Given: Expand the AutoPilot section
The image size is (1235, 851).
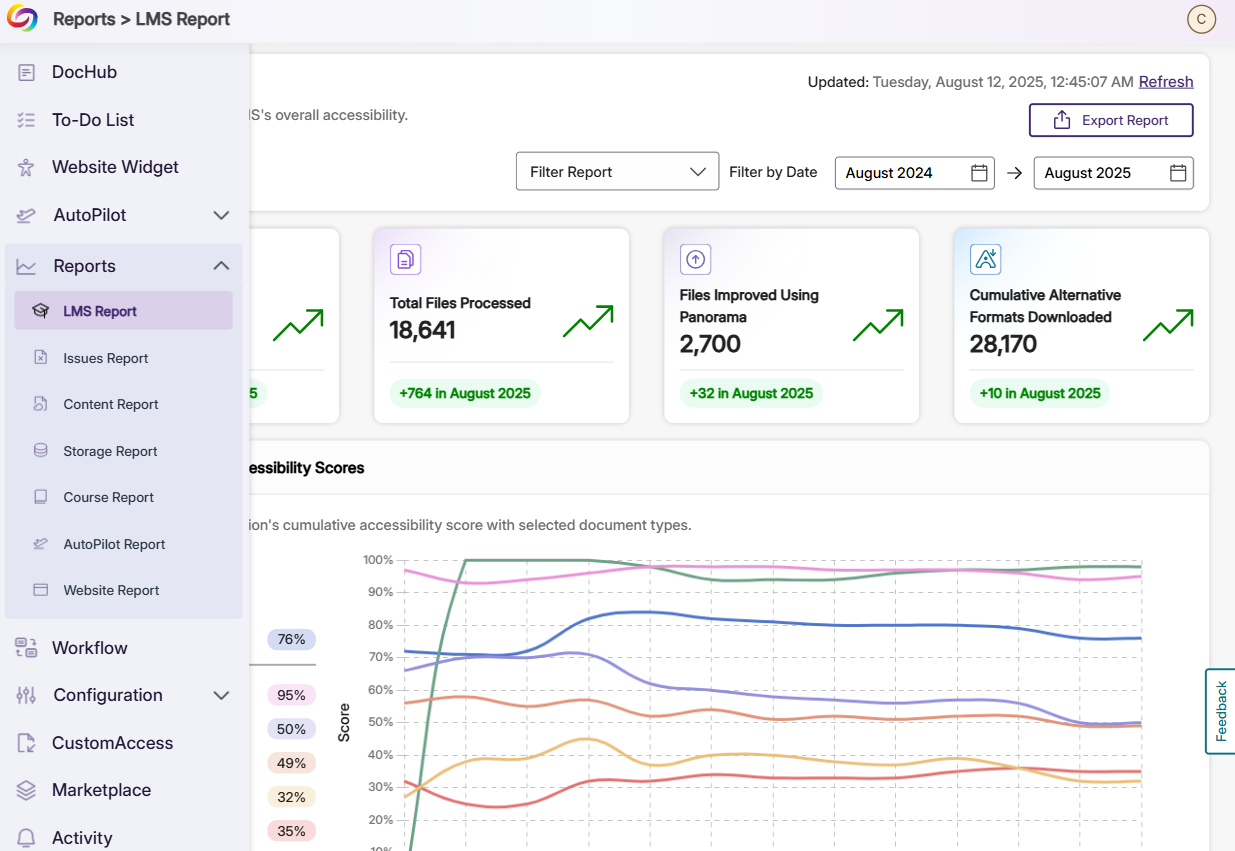Looking at the screenshot, I should (221, 215).
